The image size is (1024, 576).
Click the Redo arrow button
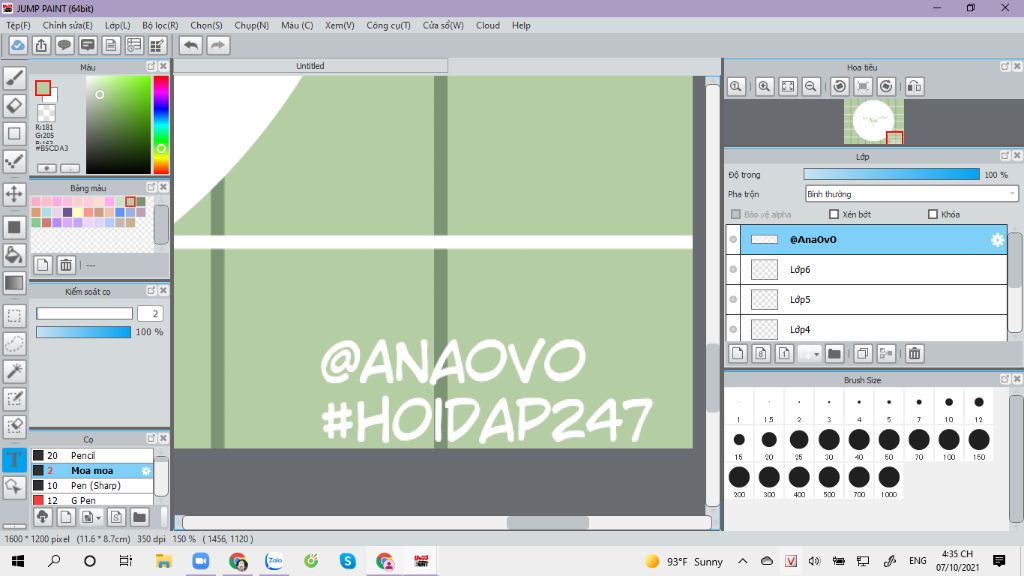pyautogui.click(x=218, y=45)
